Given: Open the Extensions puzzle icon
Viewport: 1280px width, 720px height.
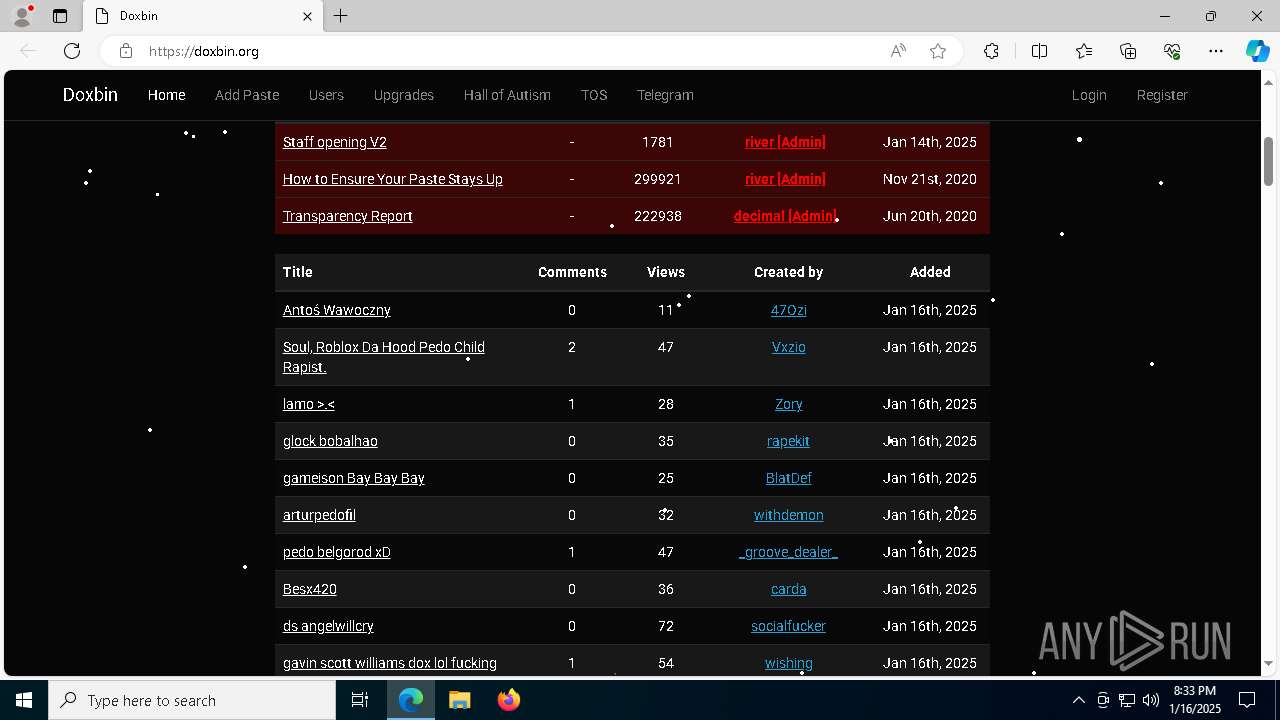Looking at the screenshot, I should (x=991, y=51).
